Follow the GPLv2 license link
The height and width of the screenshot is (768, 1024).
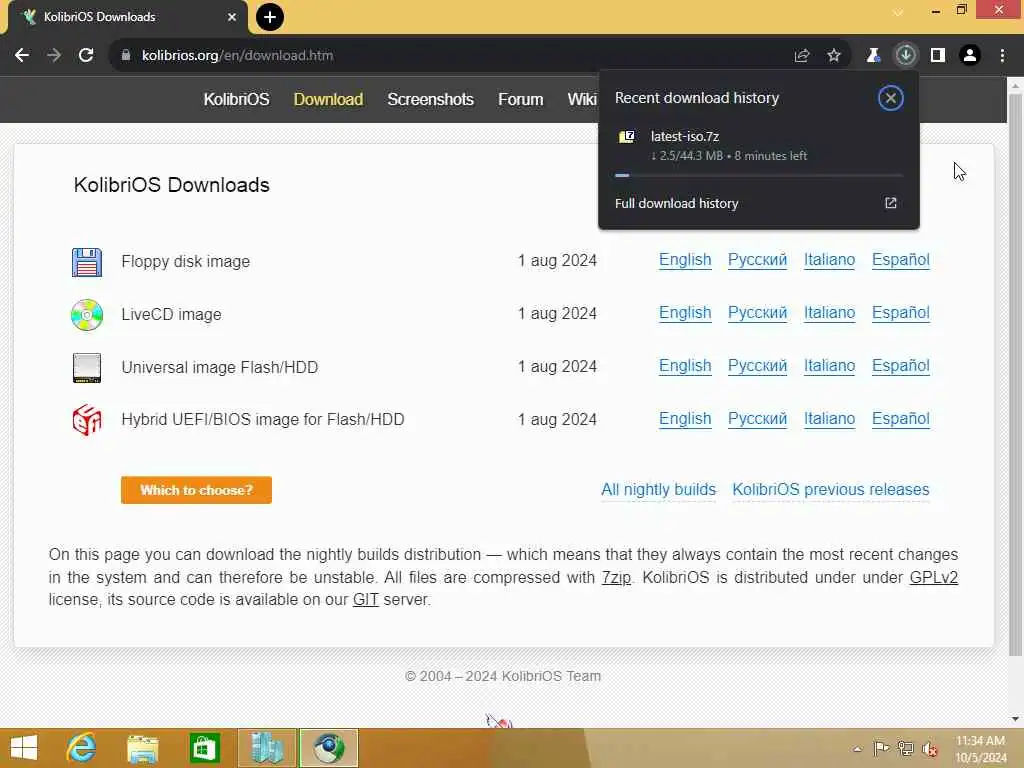pyautogui.click(x=934, y=577)
